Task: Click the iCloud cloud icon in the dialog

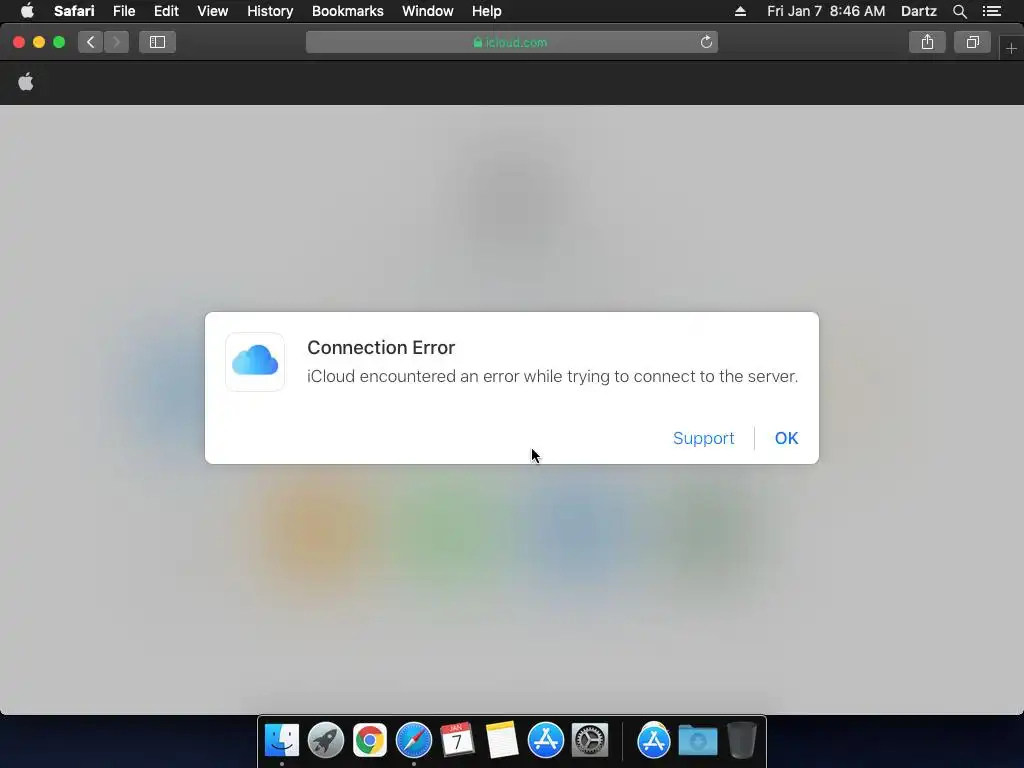Action: point(255,362)
